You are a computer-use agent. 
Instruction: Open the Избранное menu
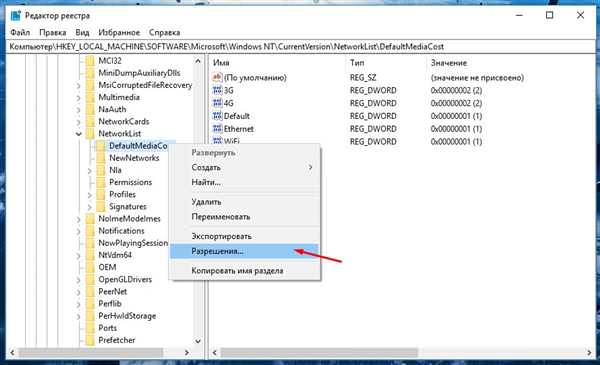coord(119,33)
